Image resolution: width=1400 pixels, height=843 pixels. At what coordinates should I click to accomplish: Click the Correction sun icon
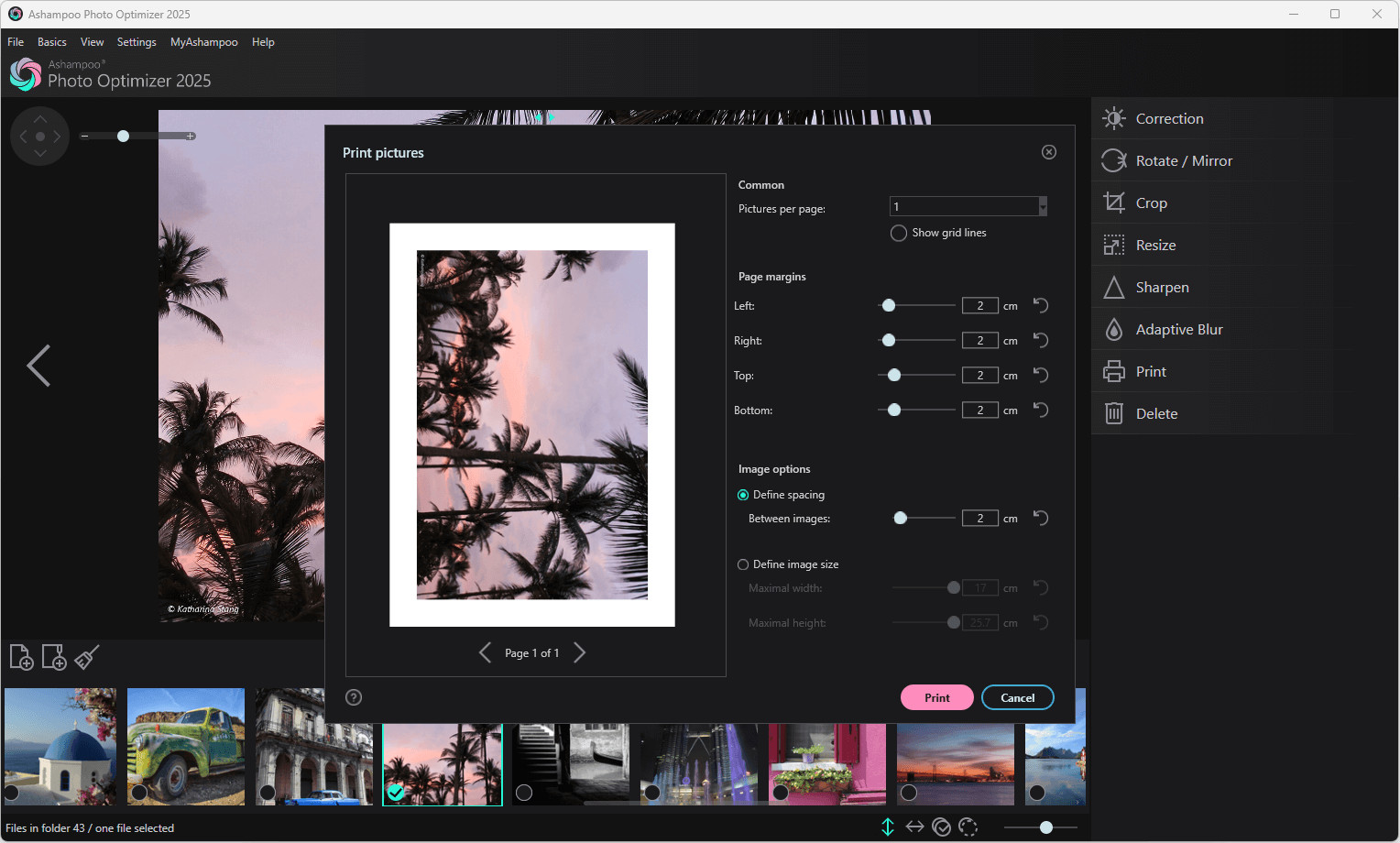(x=1113, y=118)
